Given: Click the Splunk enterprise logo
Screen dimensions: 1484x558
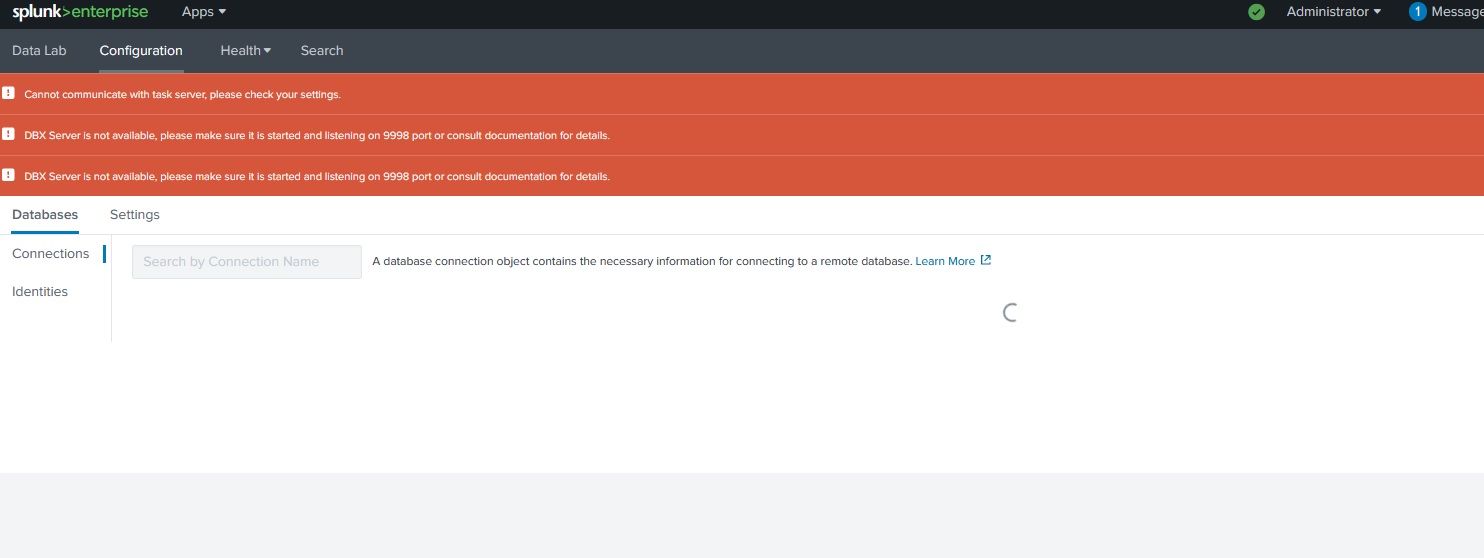Looking at the screenshot, I should [x=80, y=12].
